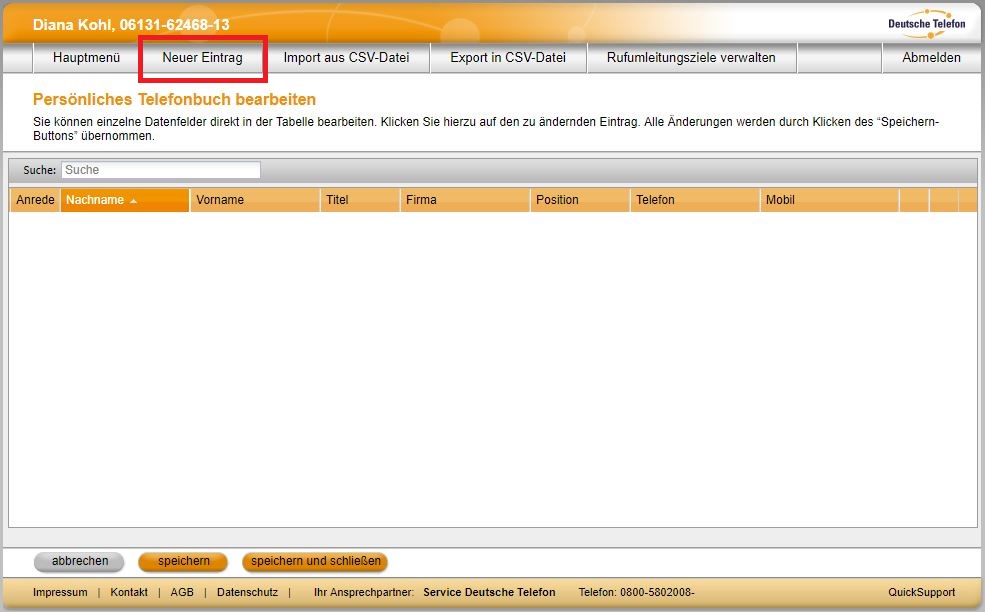The height and width of the screenshot is (612, 985).
Task: Sort by the Position column header
Action: pyautogui.click(x=580, y=200)
